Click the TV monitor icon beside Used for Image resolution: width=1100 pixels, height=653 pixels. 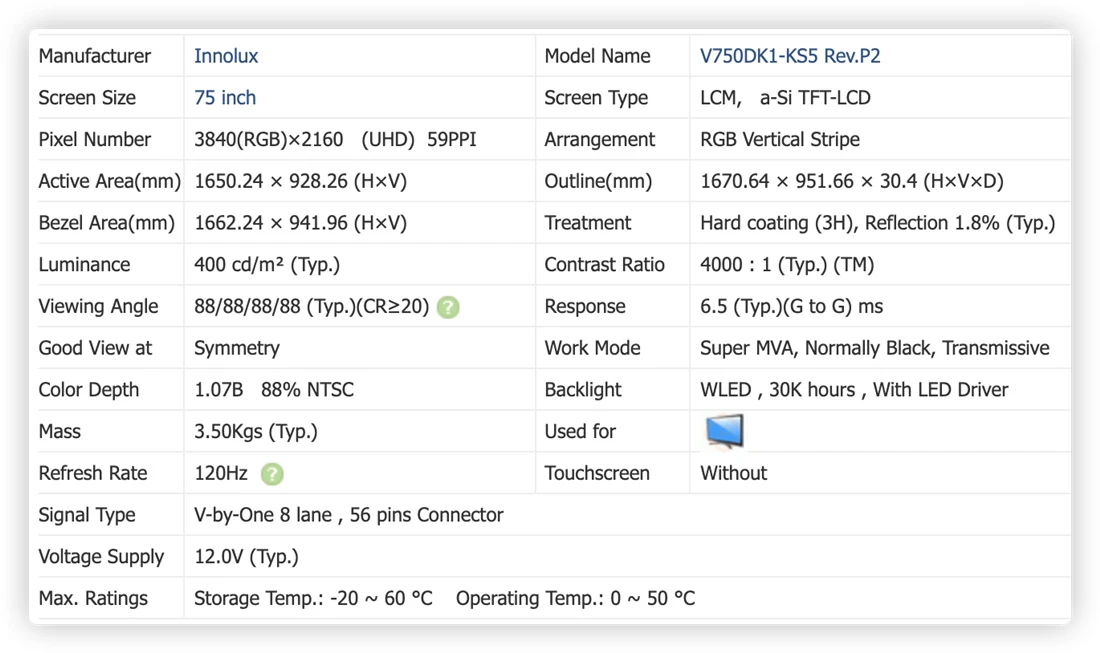click(x=725, y=431)
